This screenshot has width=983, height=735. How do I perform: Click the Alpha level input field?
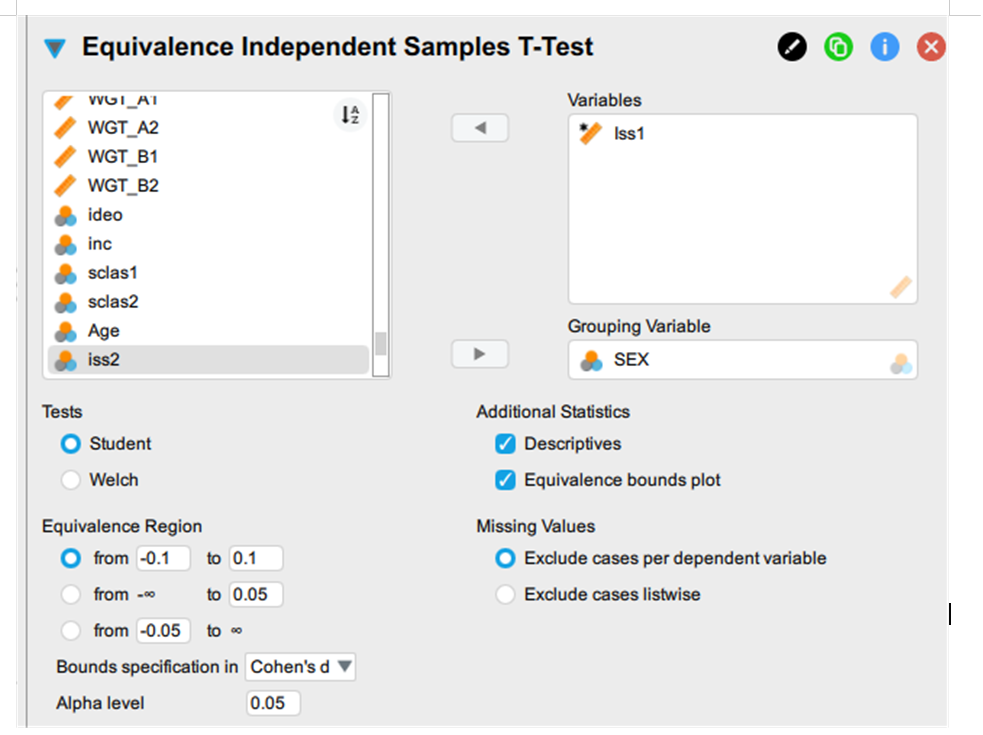[273, 703]
